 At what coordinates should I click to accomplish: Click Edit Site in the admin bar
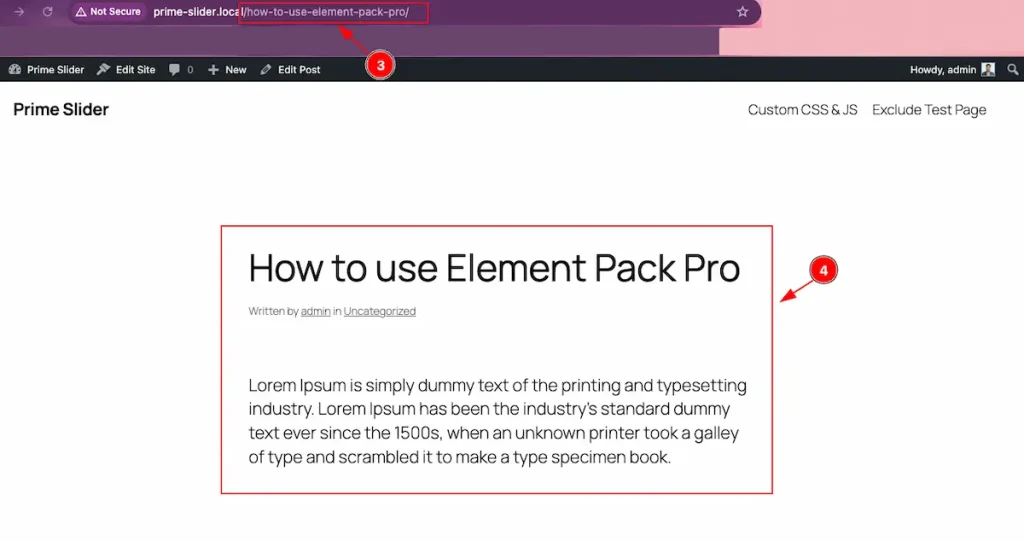[126, 70]
